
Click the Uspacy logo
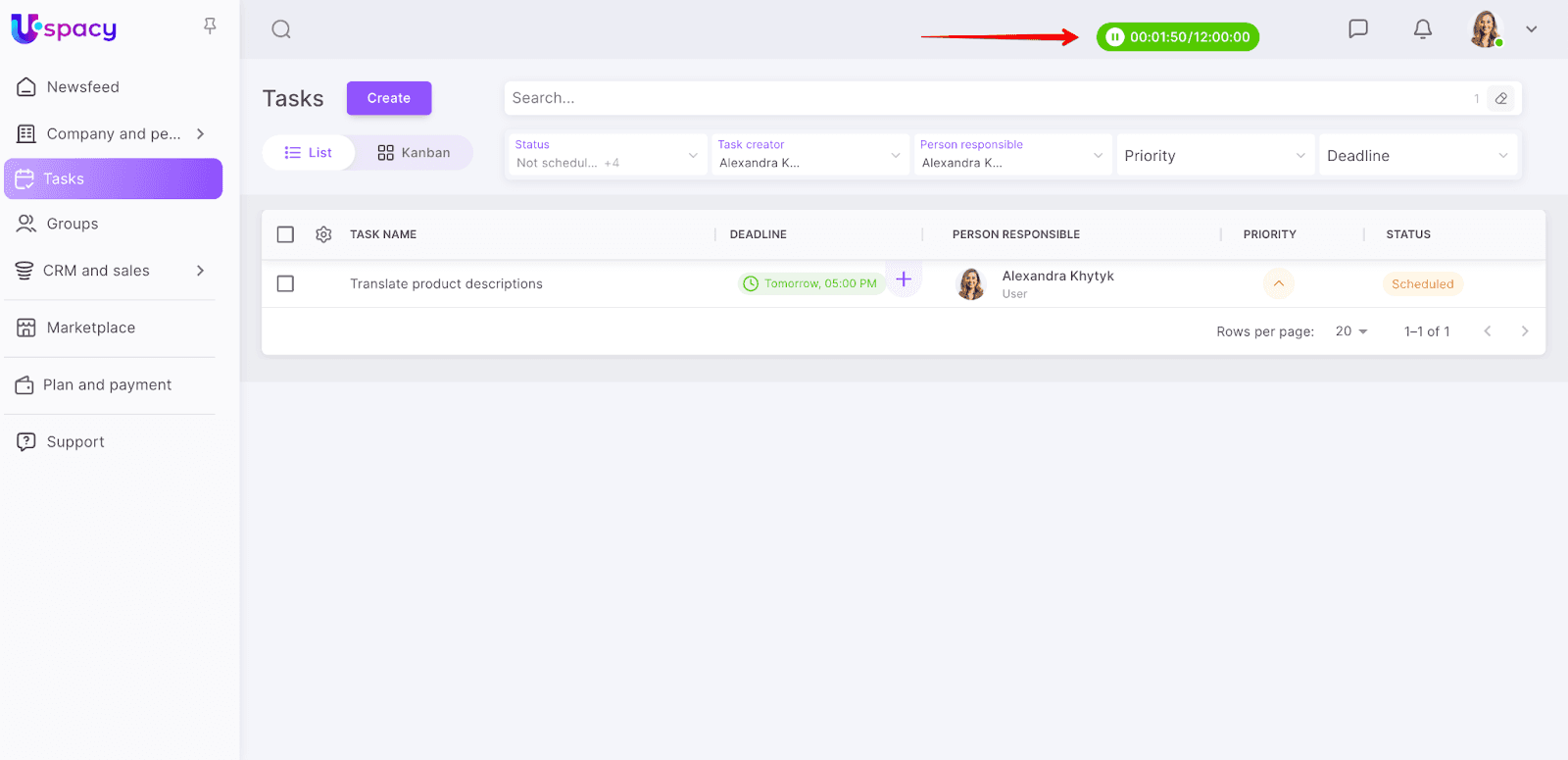64,28
